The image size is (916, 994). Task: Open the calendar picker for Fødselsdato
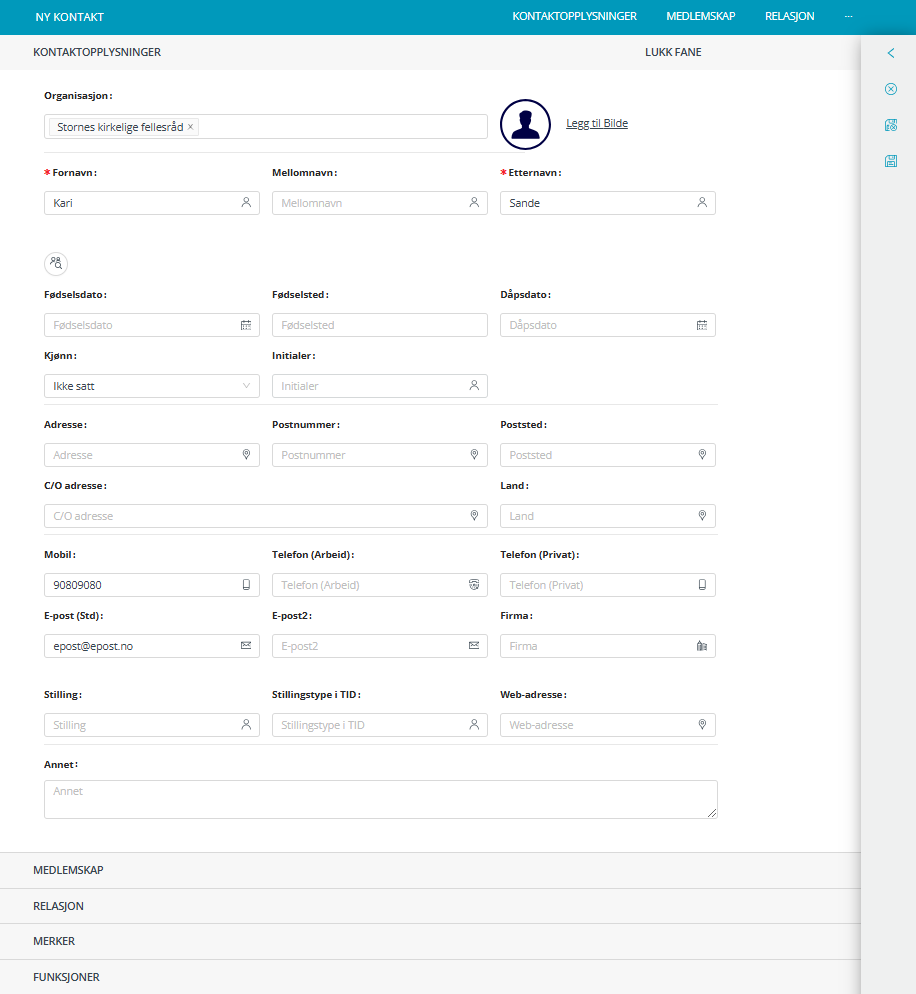pyautogui.click(x=246, y=325)
